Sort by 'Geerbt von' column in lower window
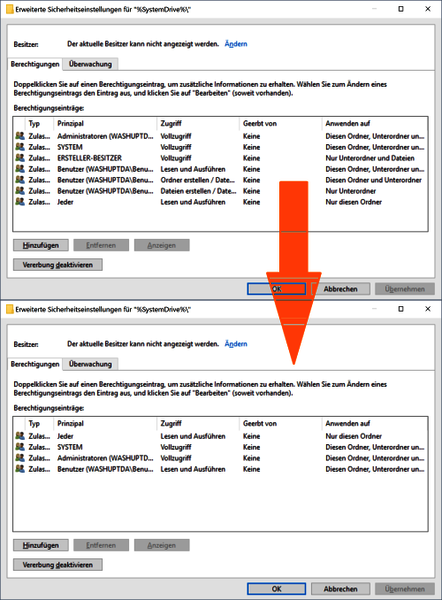The width and height of the screenshot is (442, 600). (x=281, y=424)
